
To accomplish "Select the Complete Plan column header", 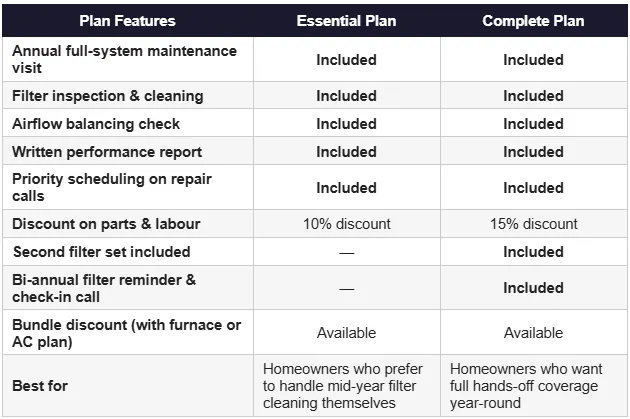I will 533,21.
